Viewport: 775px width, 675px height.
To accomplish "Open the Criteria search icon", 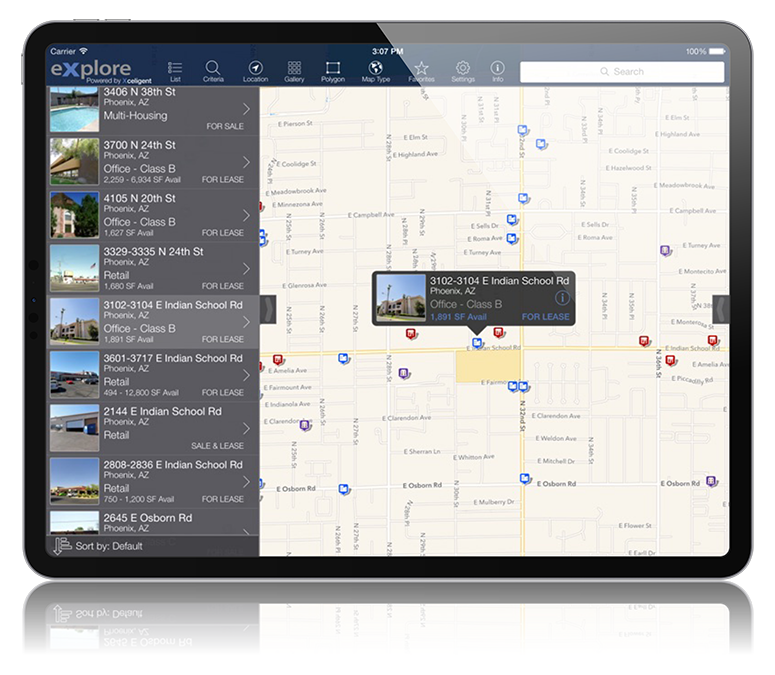I will [213, 70].
